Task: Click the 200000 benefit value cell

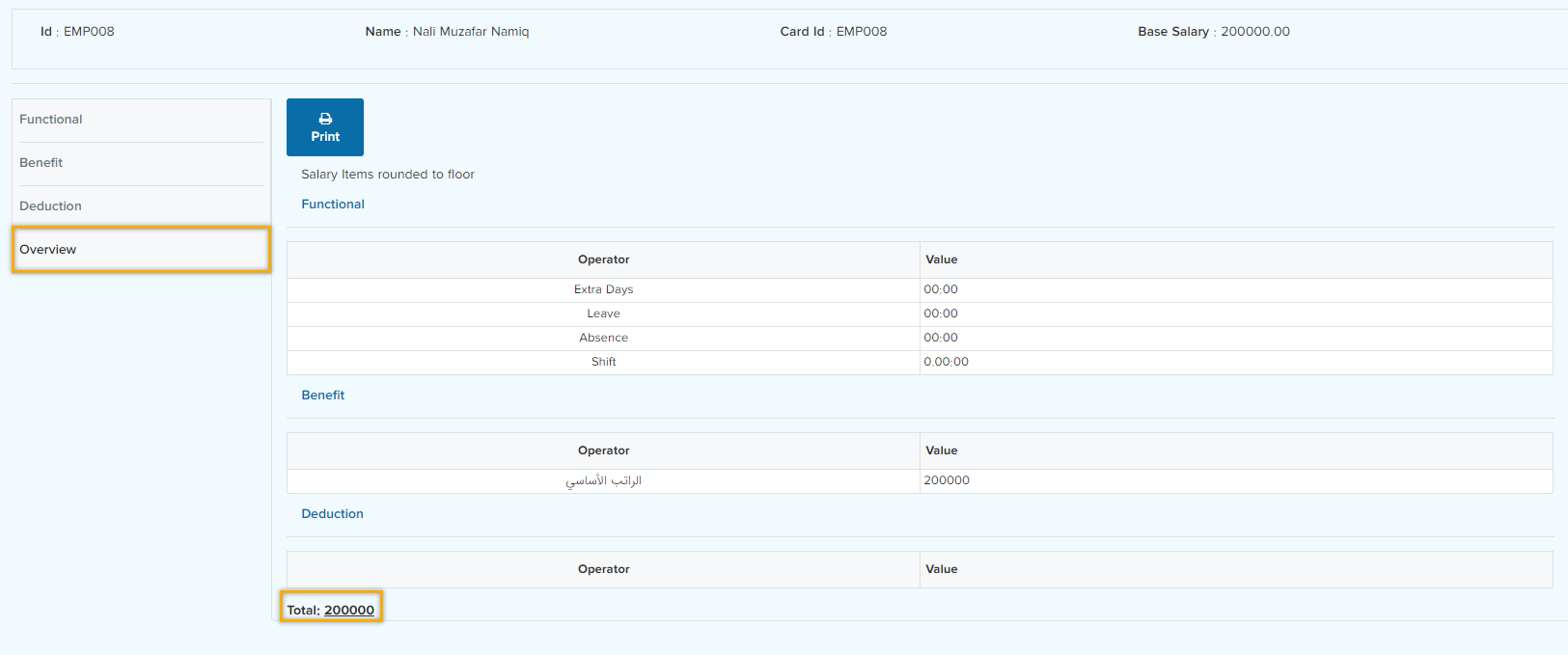Action: pos(947,480)
